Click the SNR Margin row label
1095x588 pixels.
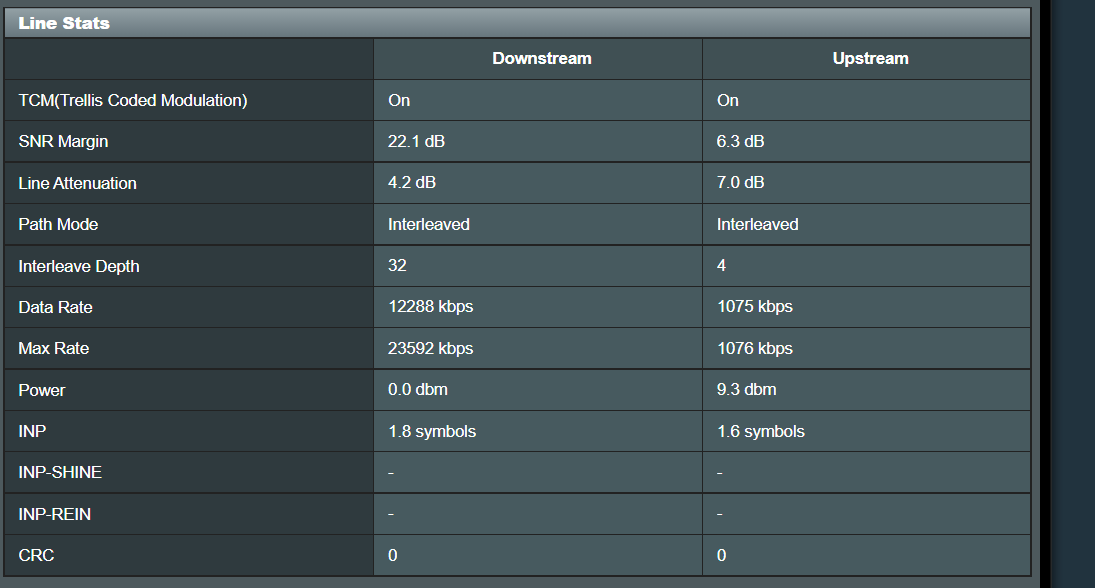63,142
